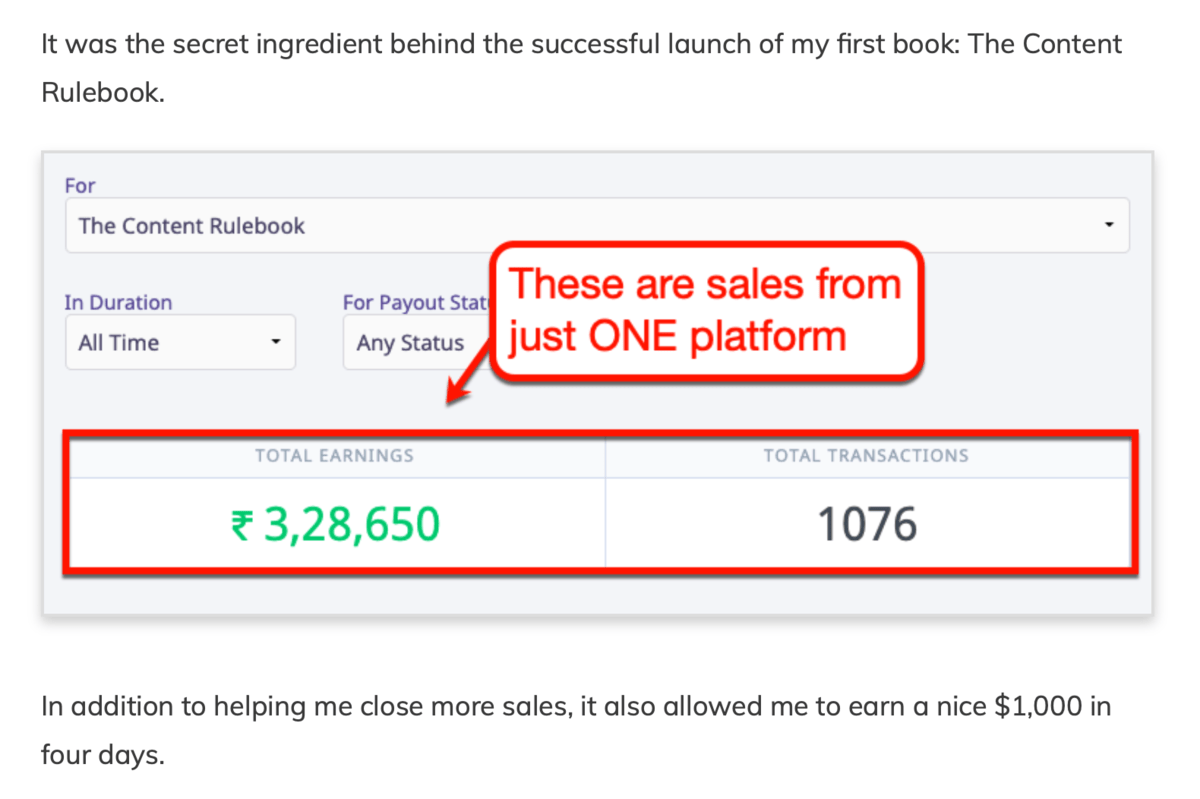Image resolution: width=1200 pixels, height=799 pixels.
Task: Click the small arrow on the All Time selector
Action: click(x=277, y=342)
